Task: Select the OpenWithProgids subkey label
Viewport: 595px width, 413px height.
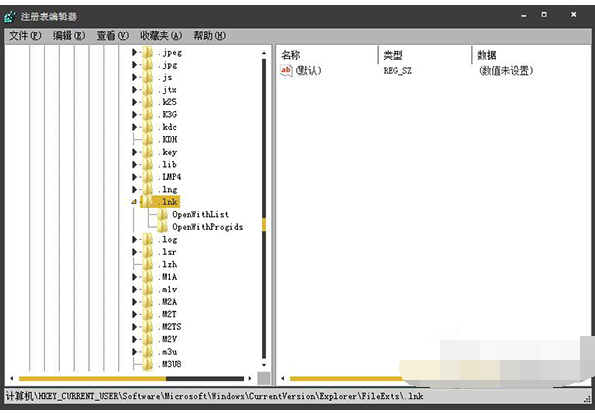Action: point(208,227)
